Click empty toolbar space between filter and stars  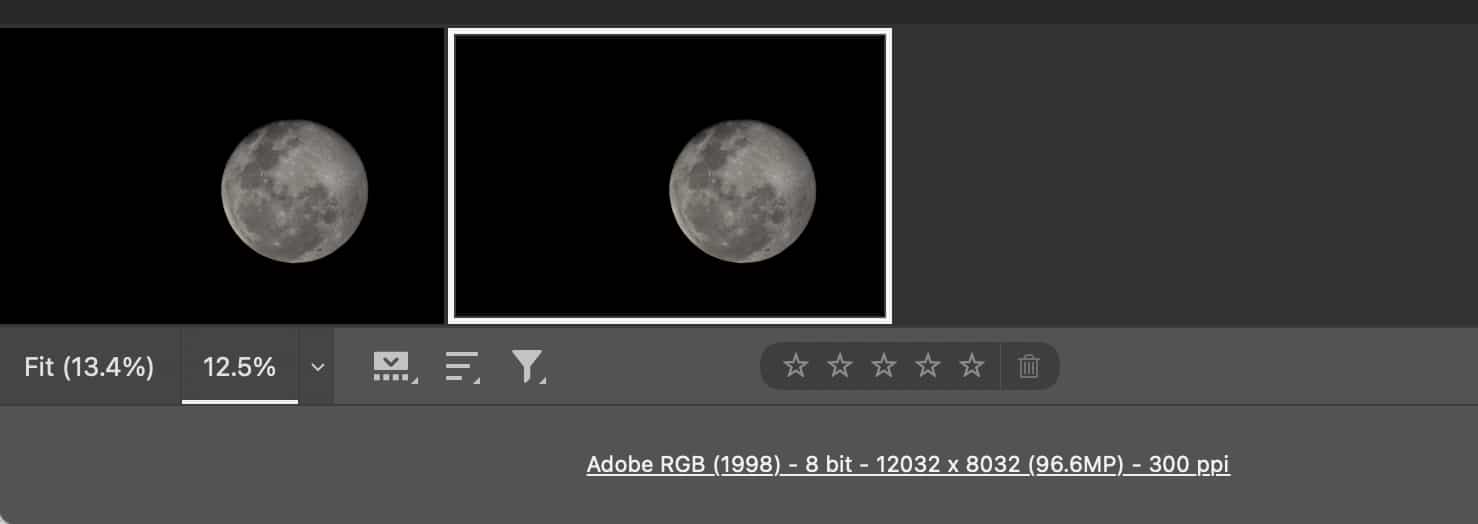[x=650, y=367]
